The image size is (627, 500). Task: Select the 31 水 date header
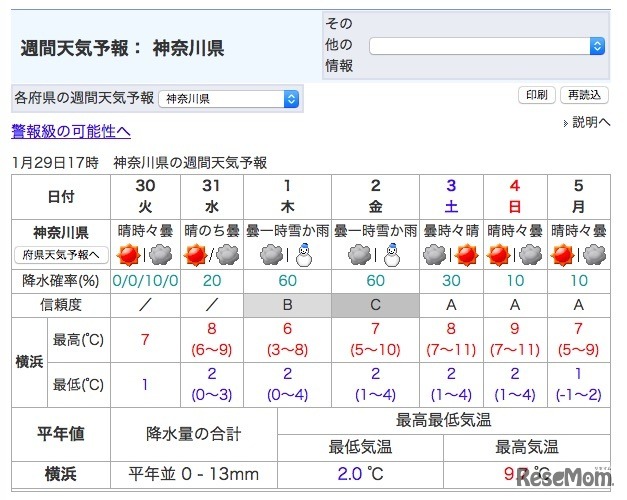click(212, 196)
